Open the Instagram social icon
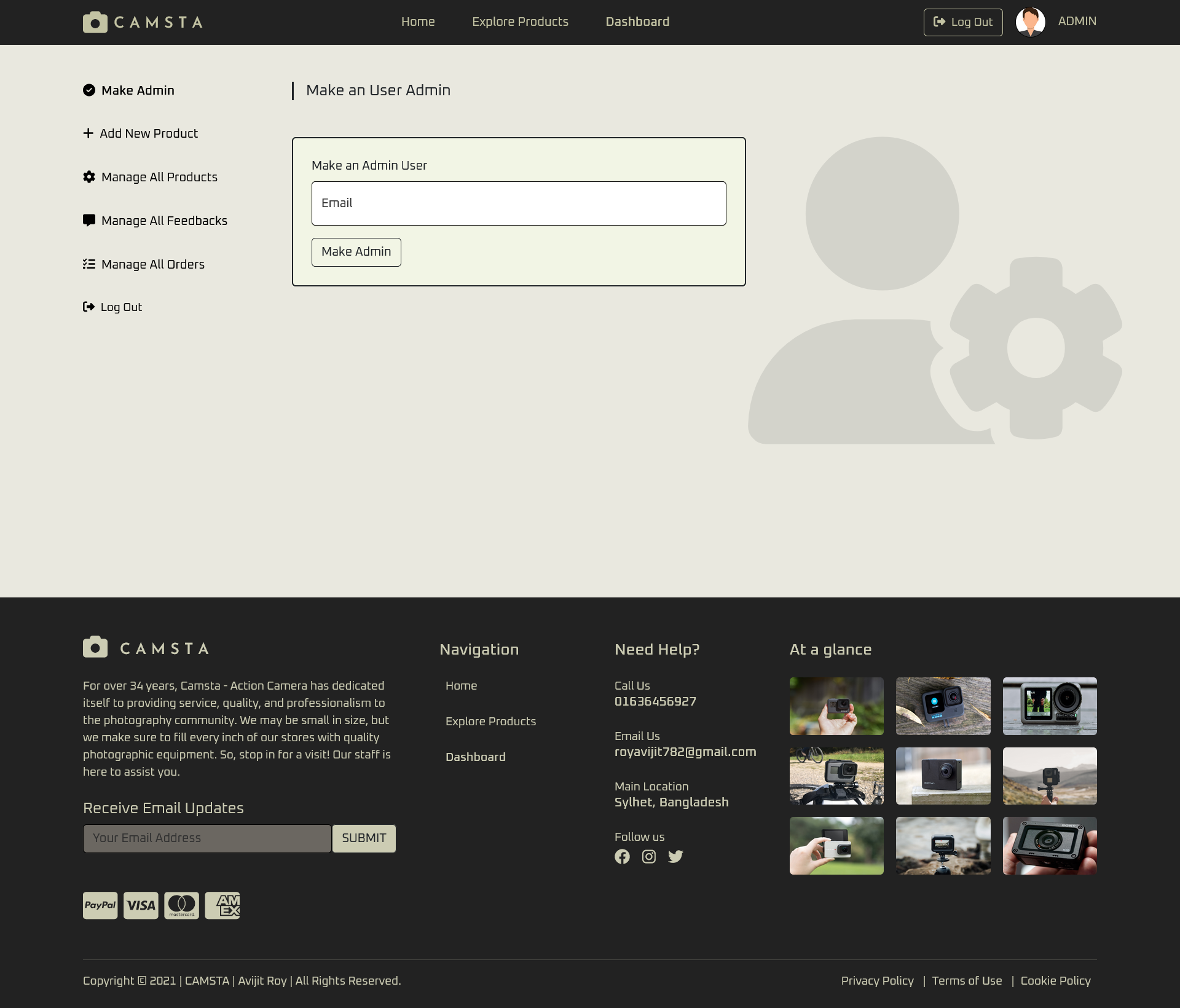The width and height of the screenshot is (1180, 1008). 649,857
